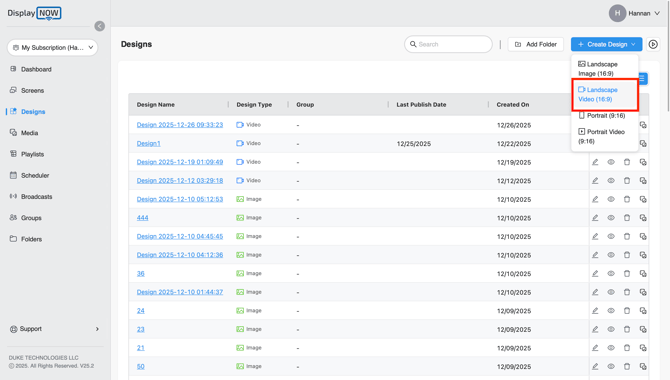Preview design 2025-12-10 05:12:53 with eye icon
670x380 pixels.
pyautogui.click(x=611, y=199)
